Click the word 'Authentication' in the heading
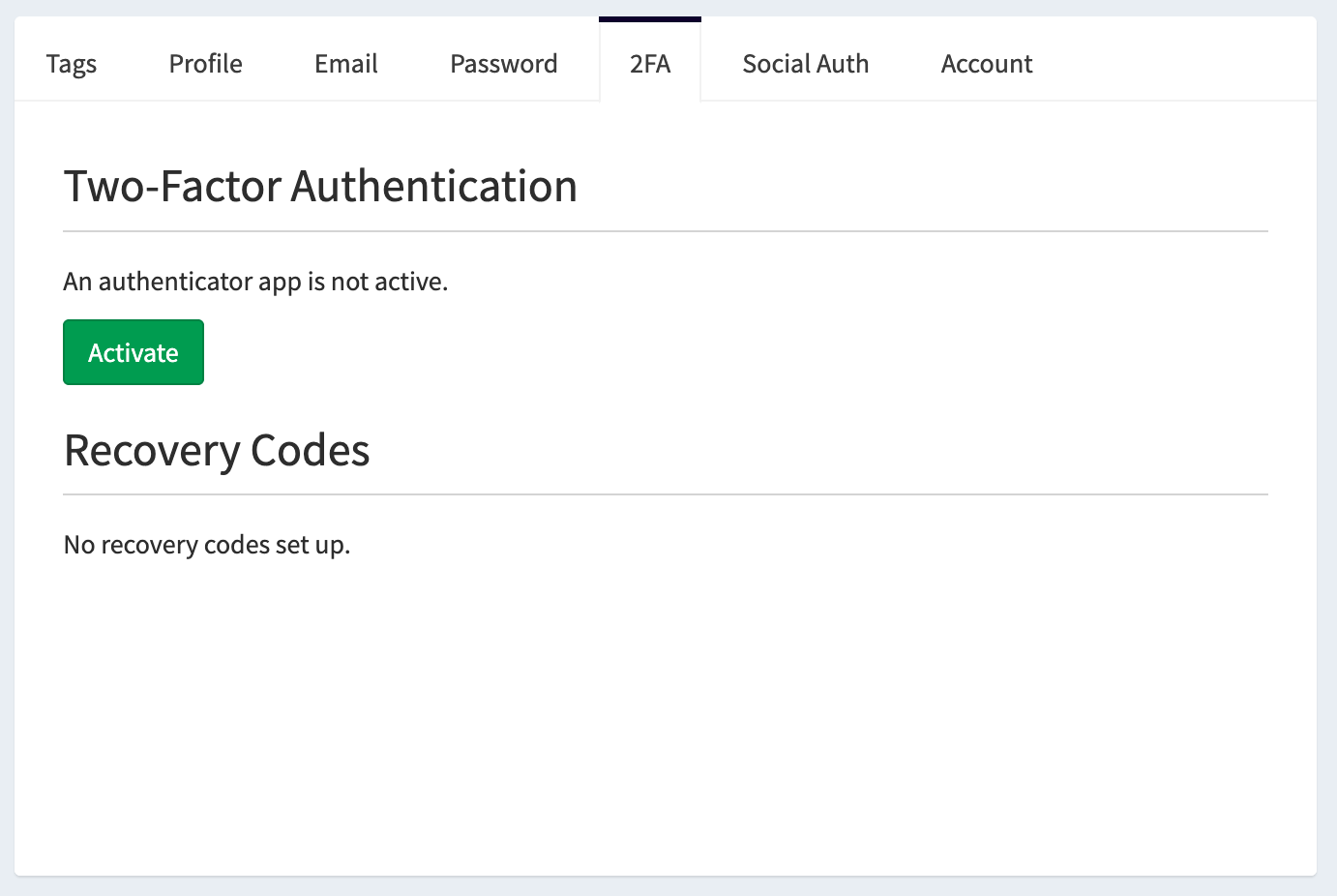Image resolution: width=1337 pixels, height=896 pixels. coord(433,186)
